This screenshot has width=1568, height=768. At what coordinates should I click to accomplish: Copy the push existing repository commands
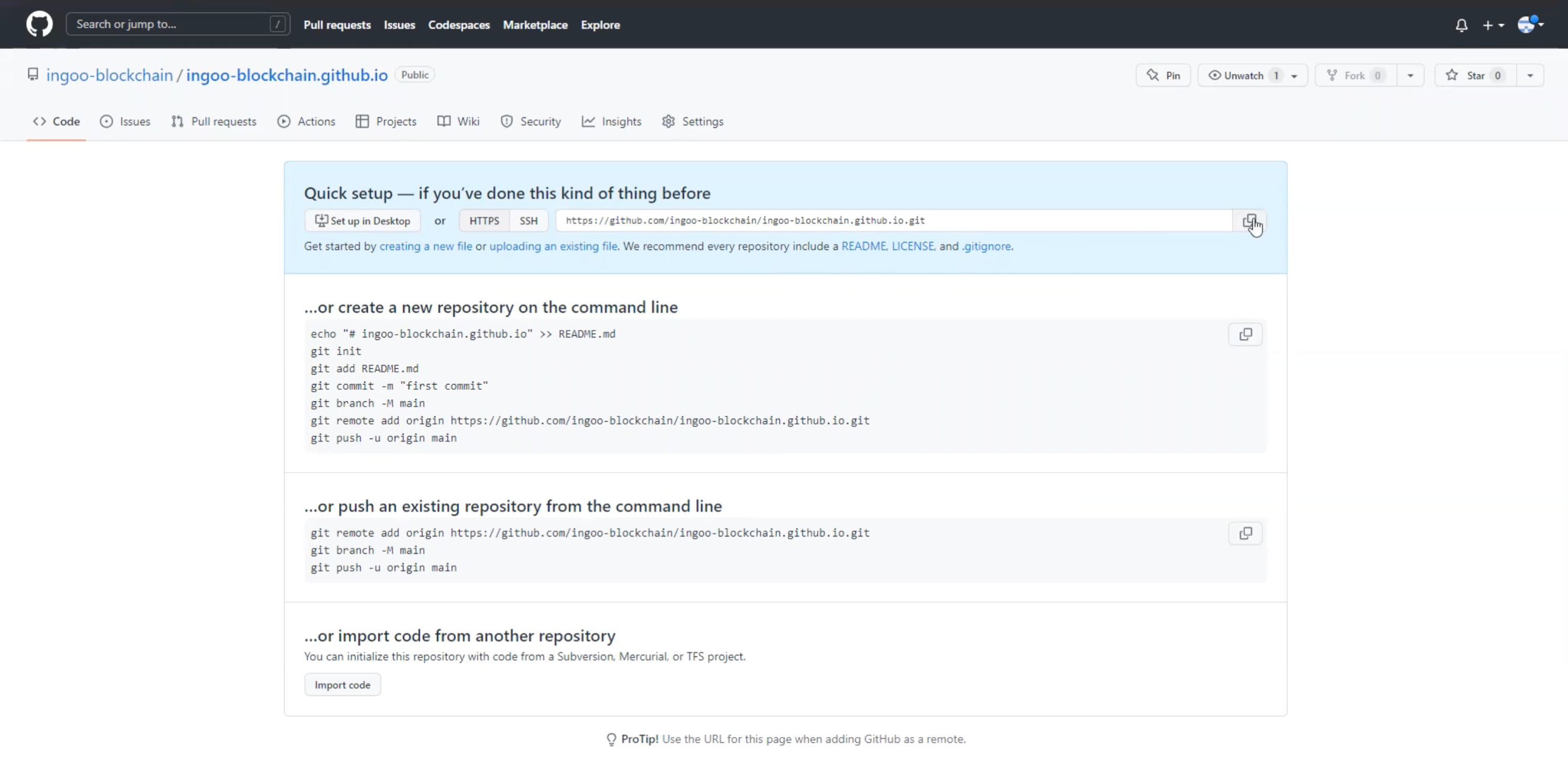pos(1245,533)
